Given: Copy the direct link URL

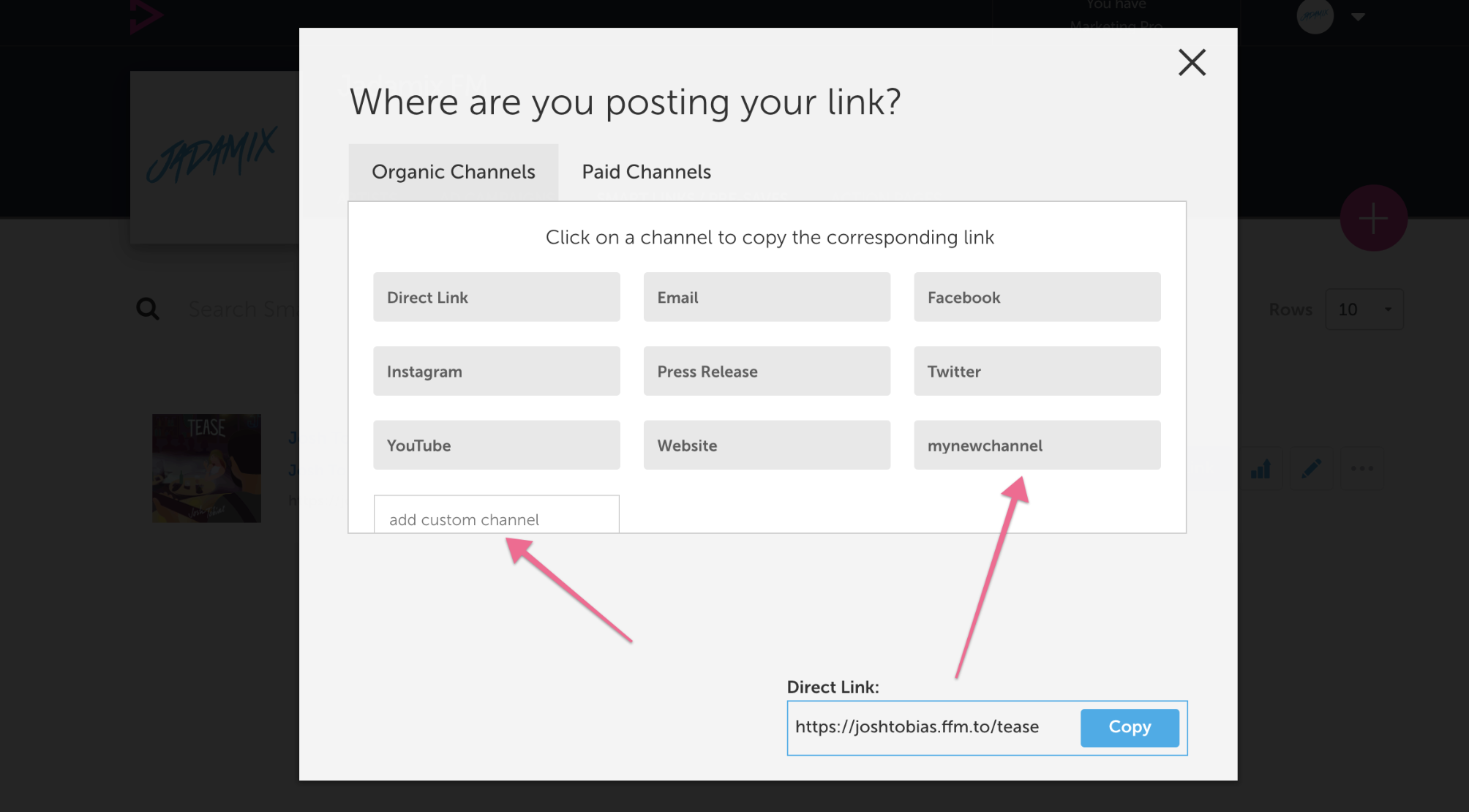Looking at the screenshot, I should pyautogui.click(x=1130, y=727).
